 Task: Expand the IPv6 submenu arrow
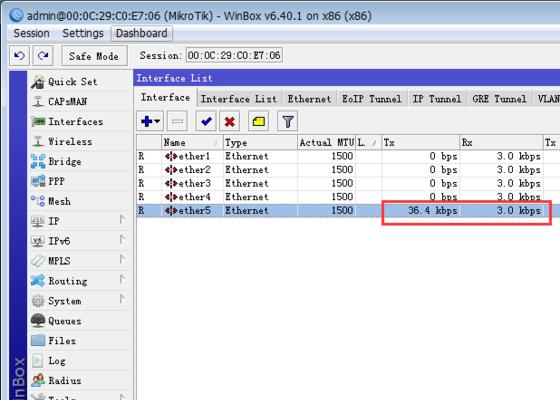(122, 239)
